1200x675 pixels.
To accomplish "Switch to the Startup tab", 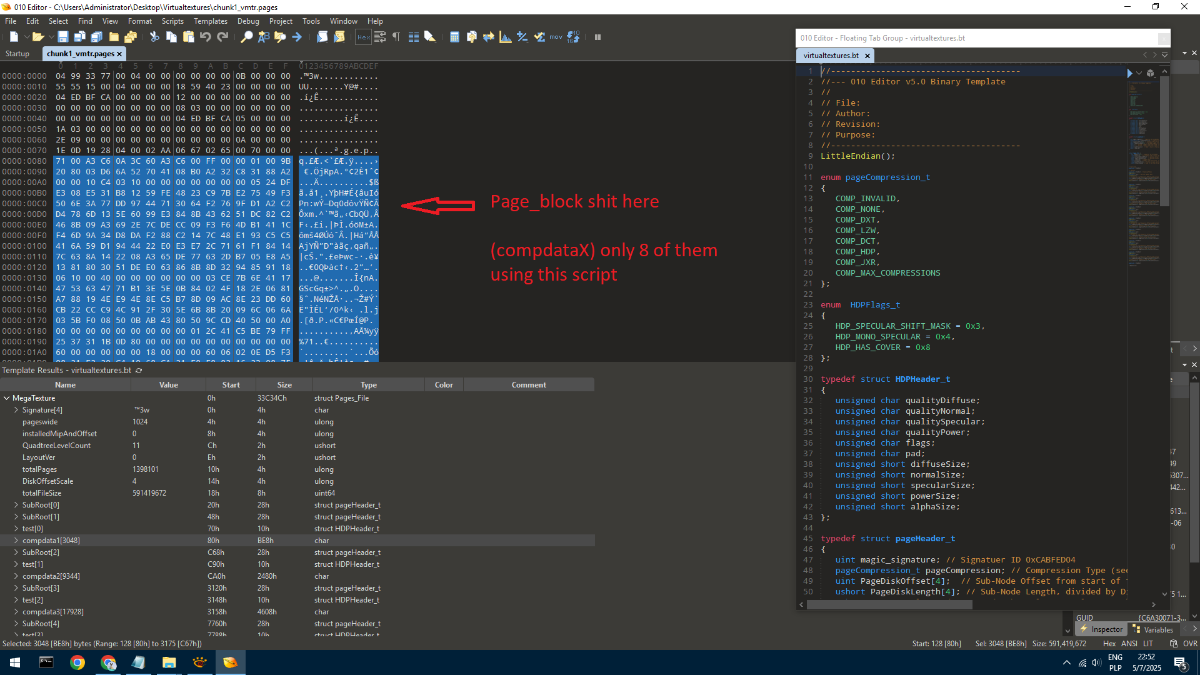I will click(18, 53).
